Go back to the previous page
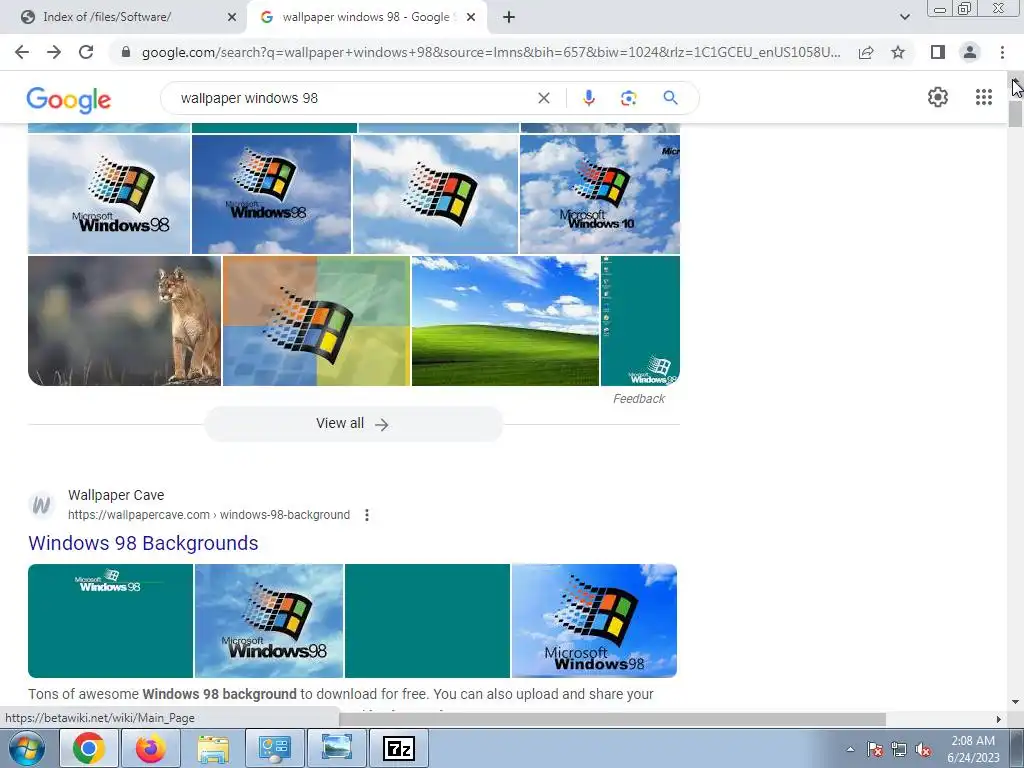Screen dimensions: 1024x768 [x=22, y=52]
